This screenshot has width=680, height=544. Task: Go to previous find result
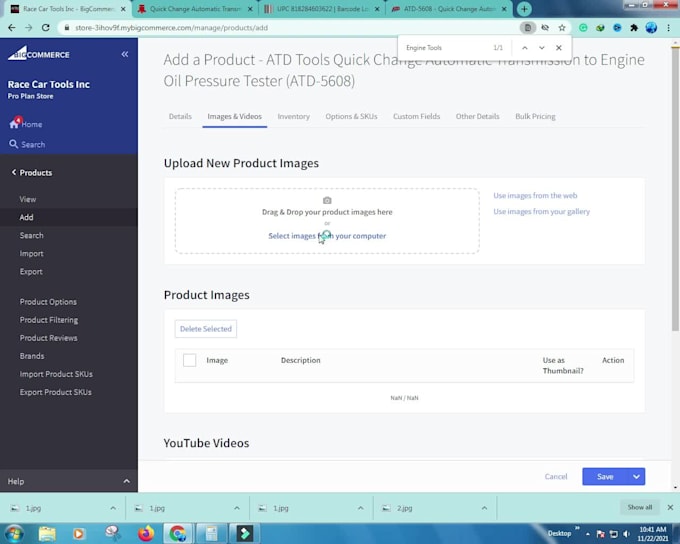tap(525, 48)
